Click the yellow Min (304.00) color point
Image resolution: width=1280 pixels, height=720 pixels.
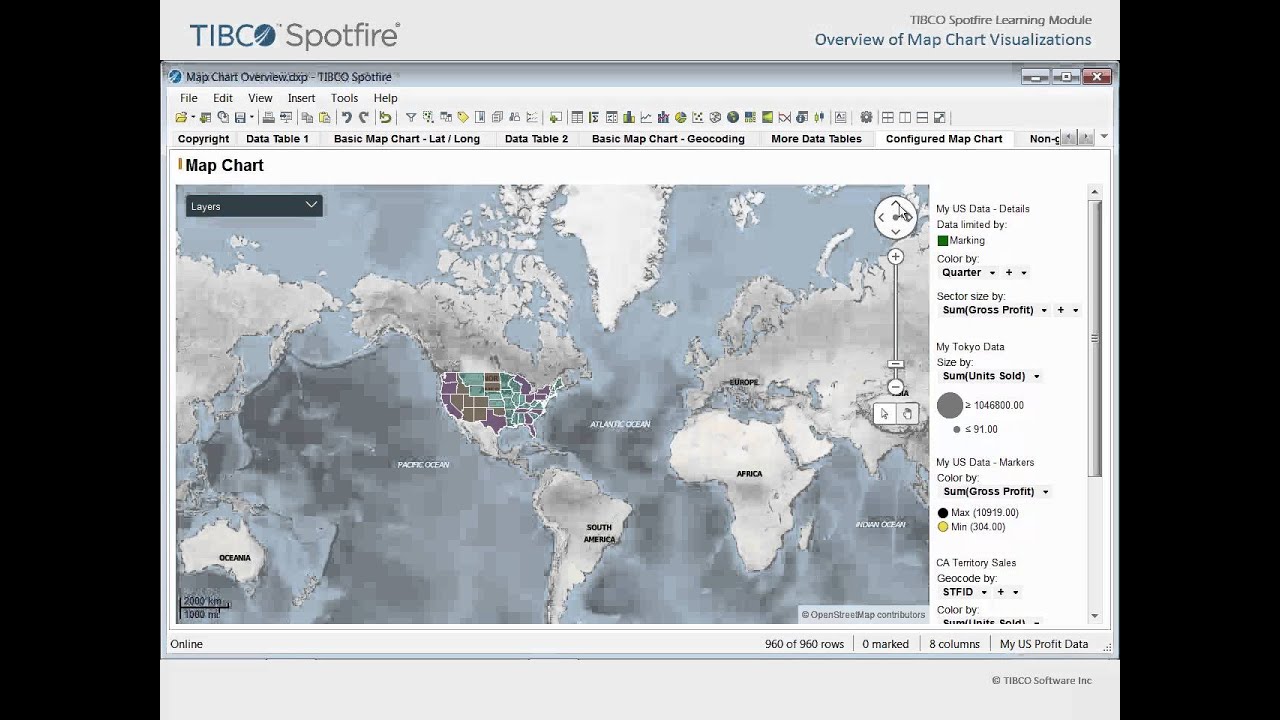942,527
